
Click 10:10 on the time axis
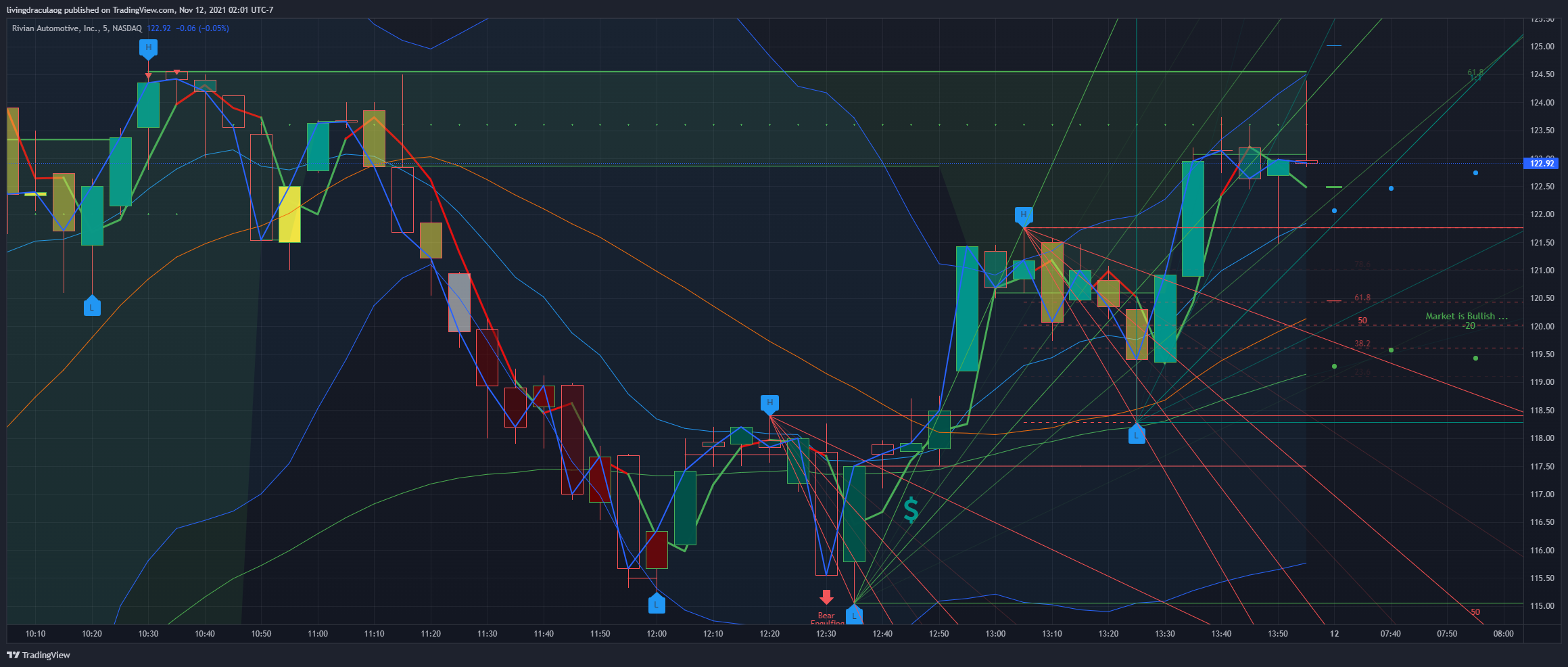coord(35,634)
